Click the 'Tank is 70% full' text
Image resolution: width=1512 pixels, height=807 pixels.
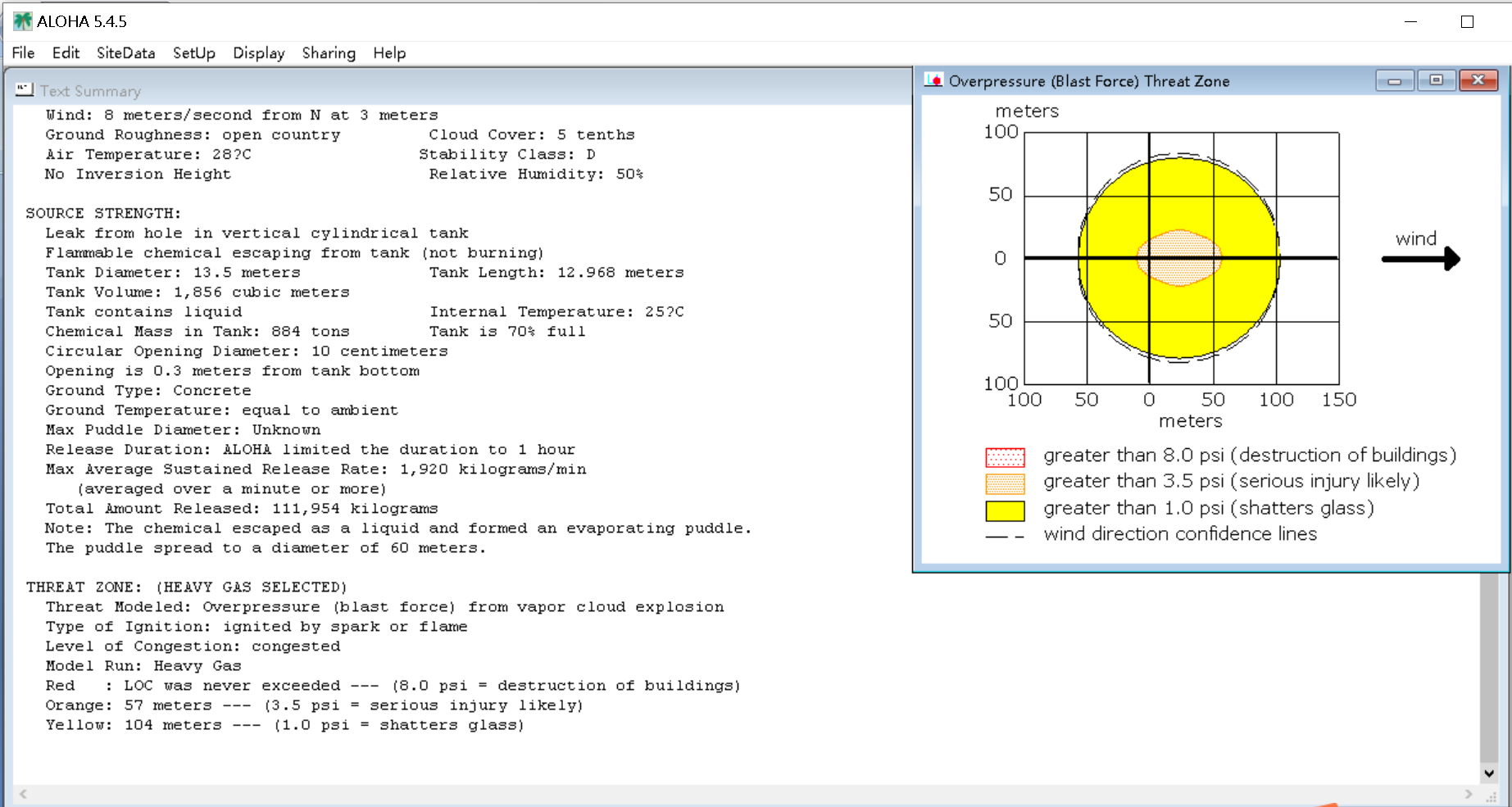pos(507,331)
